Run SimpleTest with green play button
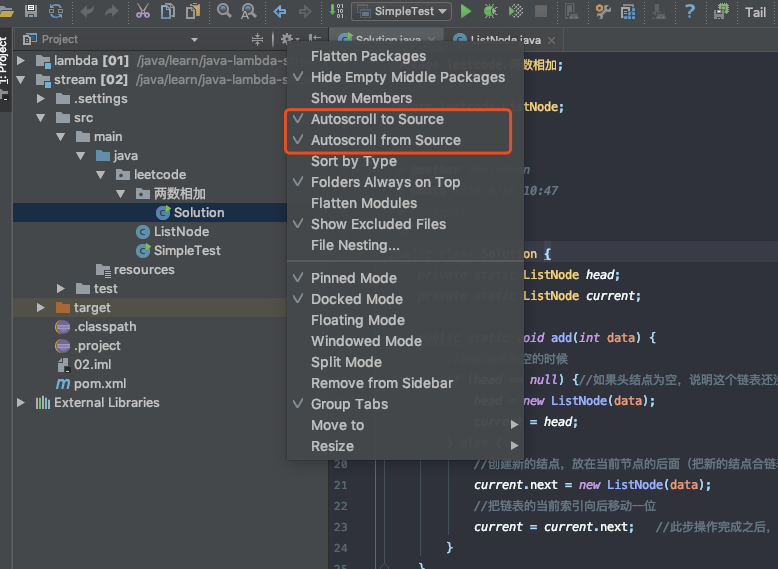This screenshot has width=778, height=569. [x=465, y=11]
